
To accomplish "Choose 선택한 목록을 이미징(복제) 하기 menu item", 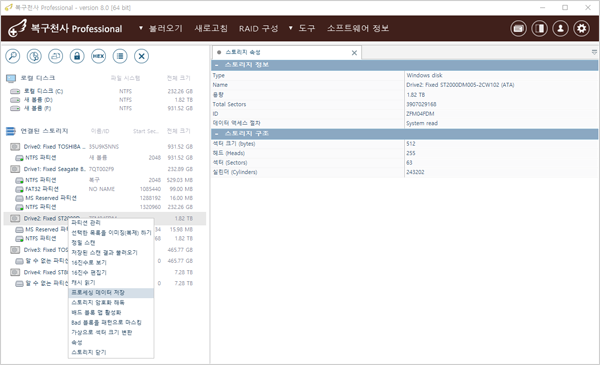I will [111, 233].
